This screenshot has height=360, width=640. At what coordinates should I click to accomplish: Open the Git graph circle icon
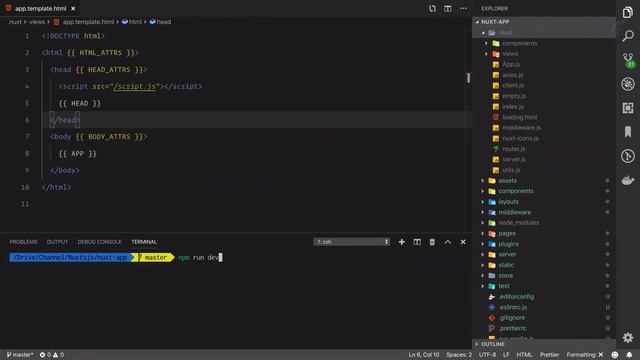pos(628,156)
